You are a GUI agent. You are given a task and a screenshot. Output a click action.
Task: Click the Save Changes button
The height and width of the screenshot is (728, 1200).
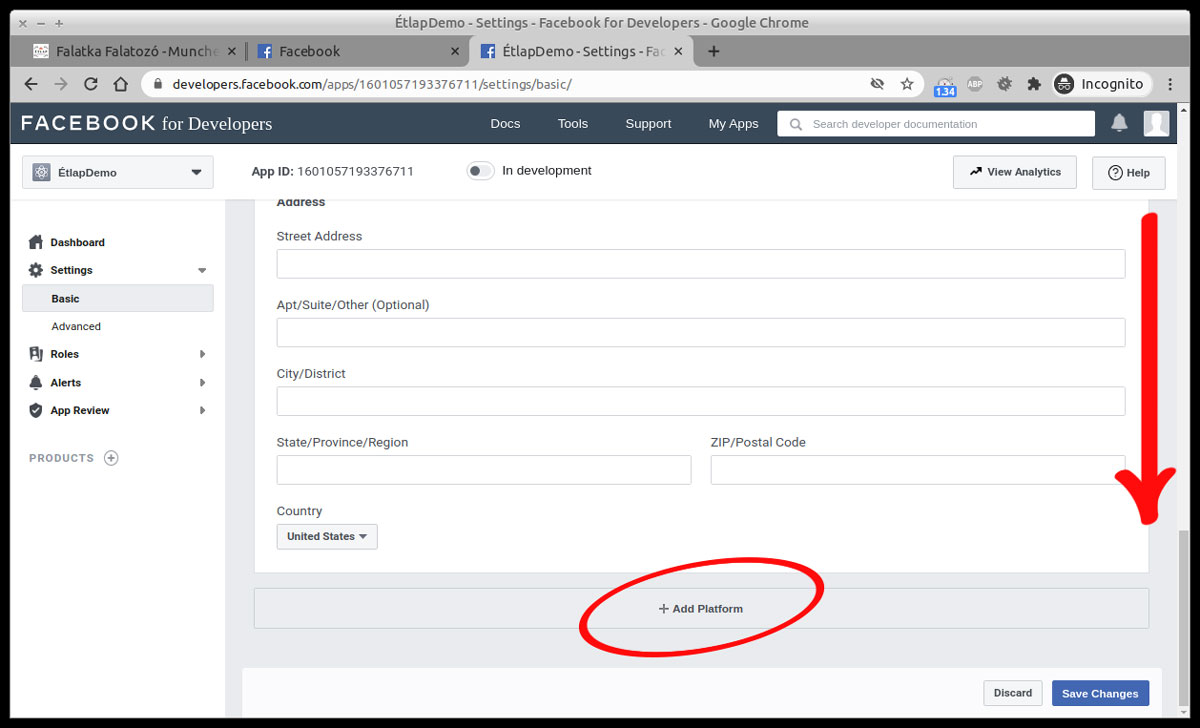1100,693
